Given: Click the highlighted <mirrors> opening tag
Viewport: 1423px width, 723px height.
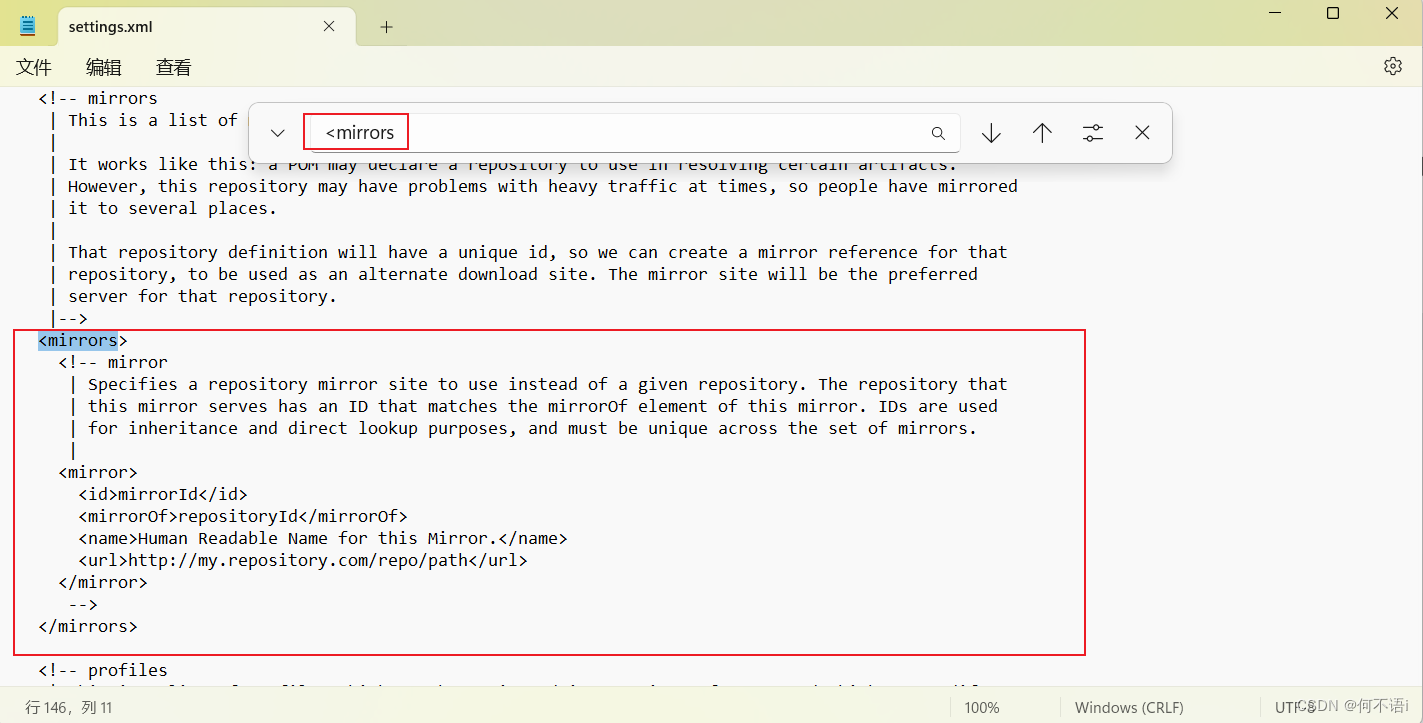Looking at the screenshot, I should click(x=83, y=340).
